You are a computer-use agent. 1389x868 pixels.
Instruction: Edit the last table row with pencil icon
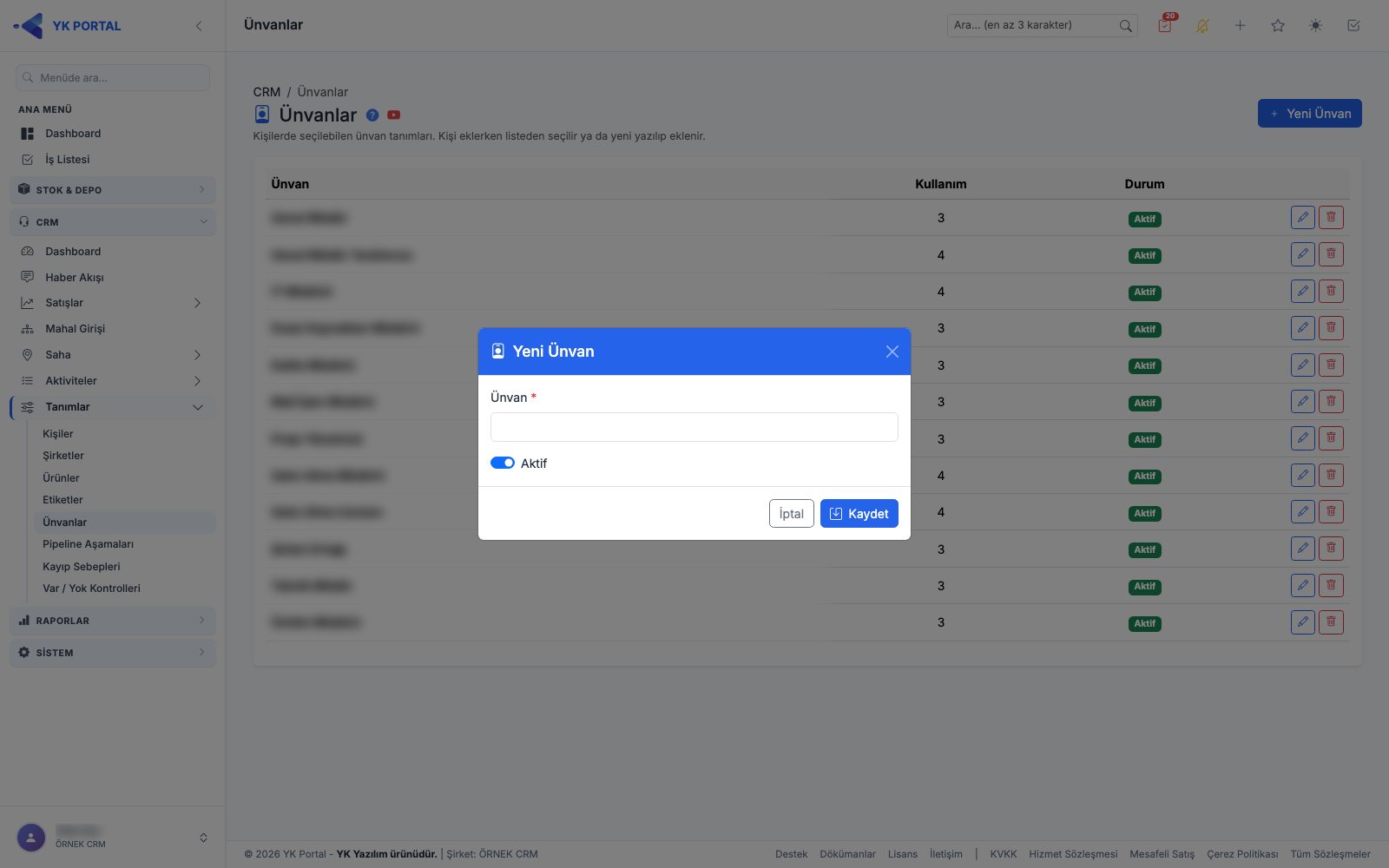click(1302, 622)
